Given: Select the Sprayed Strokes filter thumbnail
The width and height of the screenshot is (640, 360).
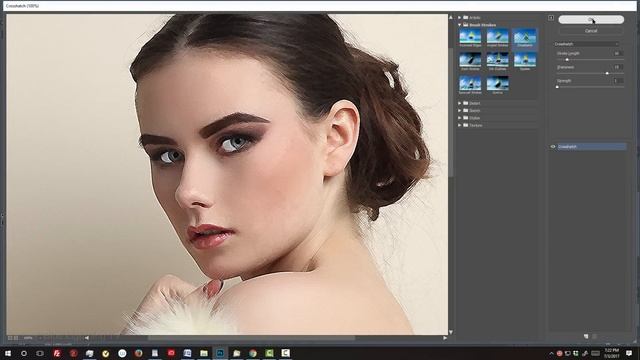Looking at the screenshot, I should tap(470, 85).
